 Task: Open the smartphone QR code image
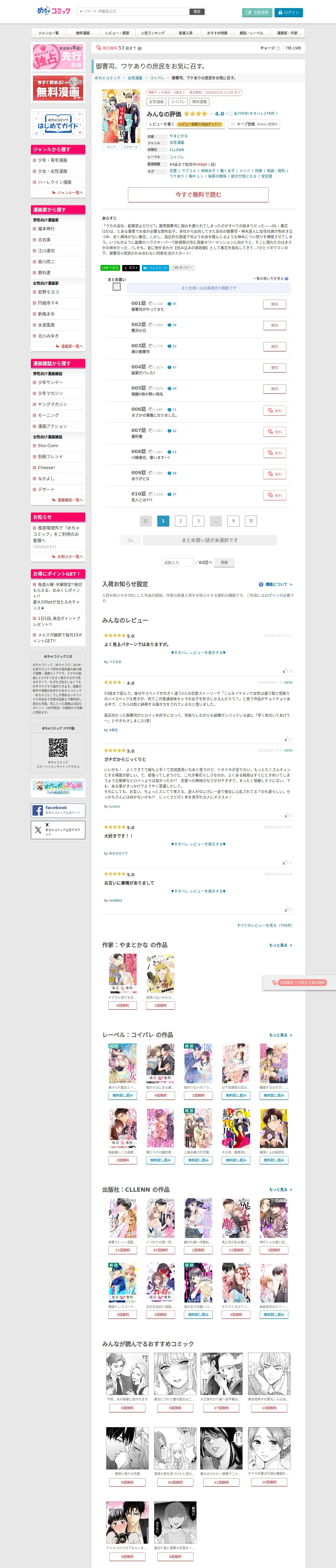pyautogui.click(x=58, y=747)
